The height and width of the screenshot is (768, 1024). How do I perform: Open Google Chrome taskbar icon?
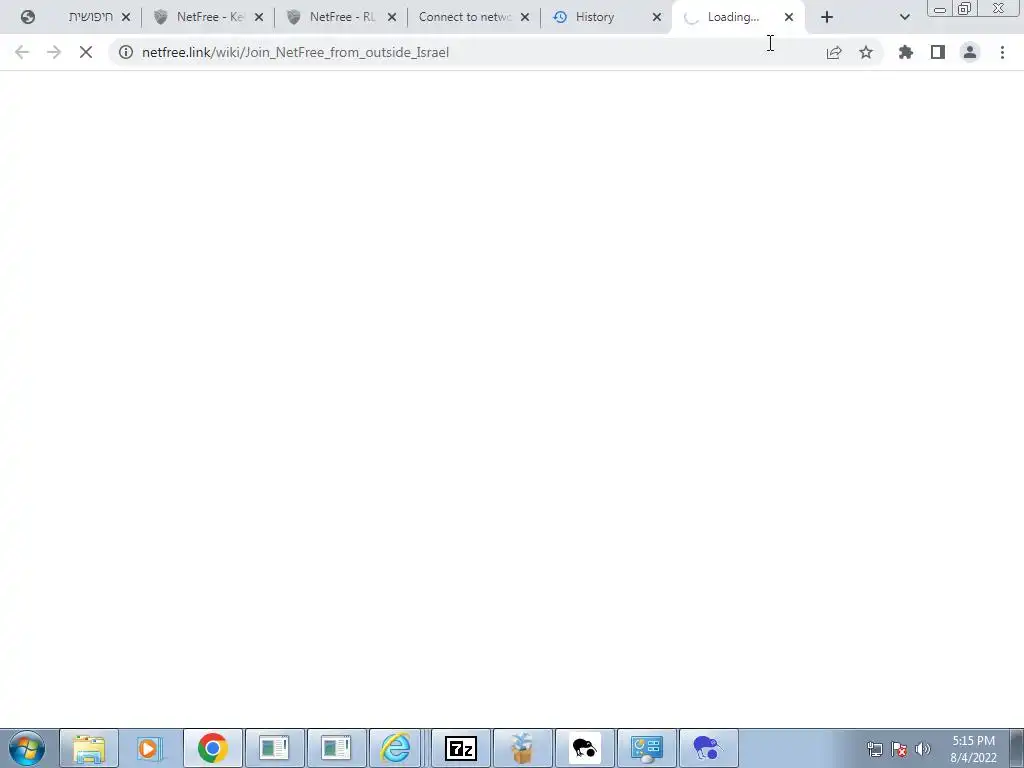tap(213, 748)
